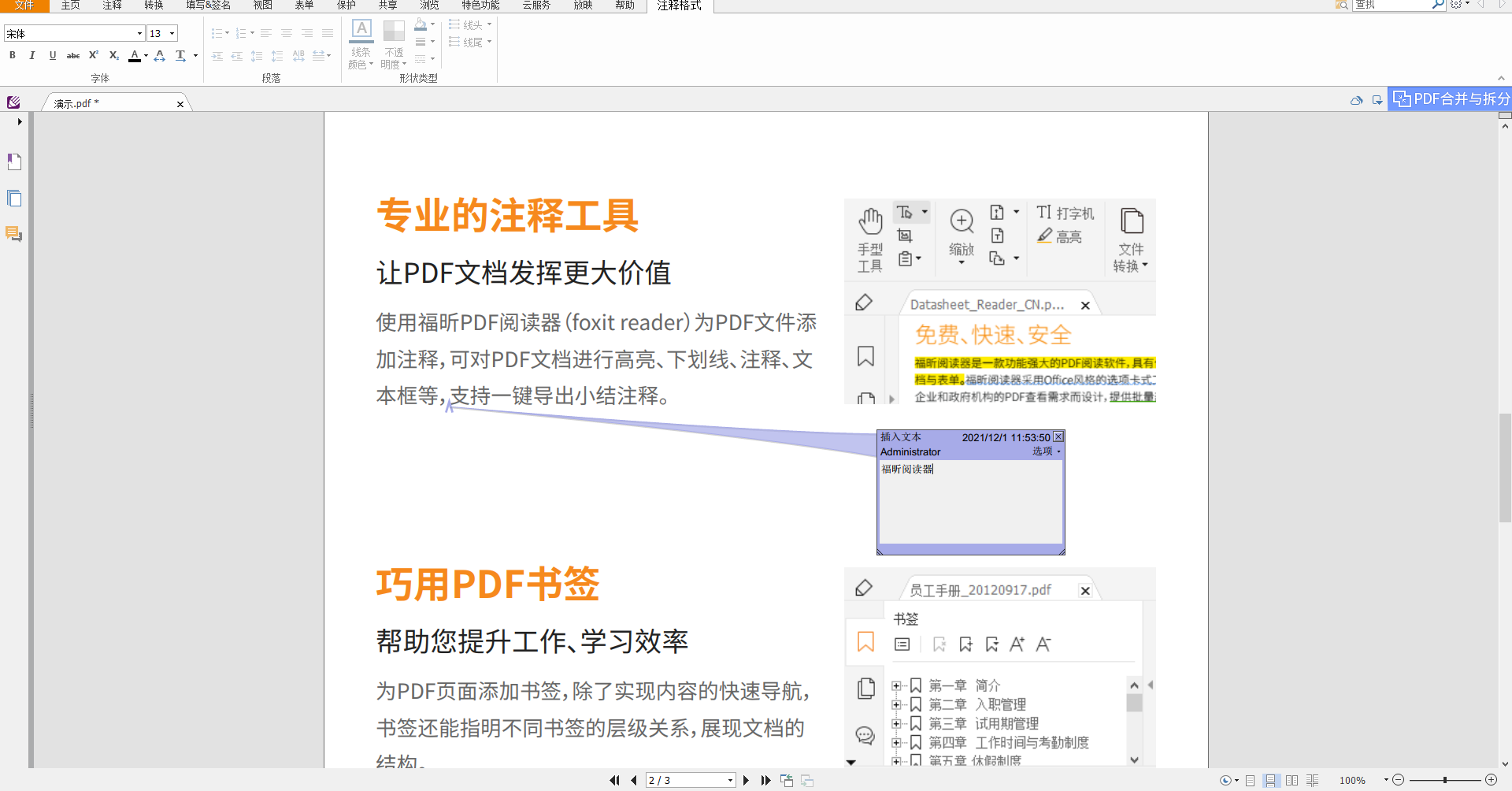This screenshot has height=791, width=1512.
Task: Close the 插入文本 annotation popup
Action: 1058,436
